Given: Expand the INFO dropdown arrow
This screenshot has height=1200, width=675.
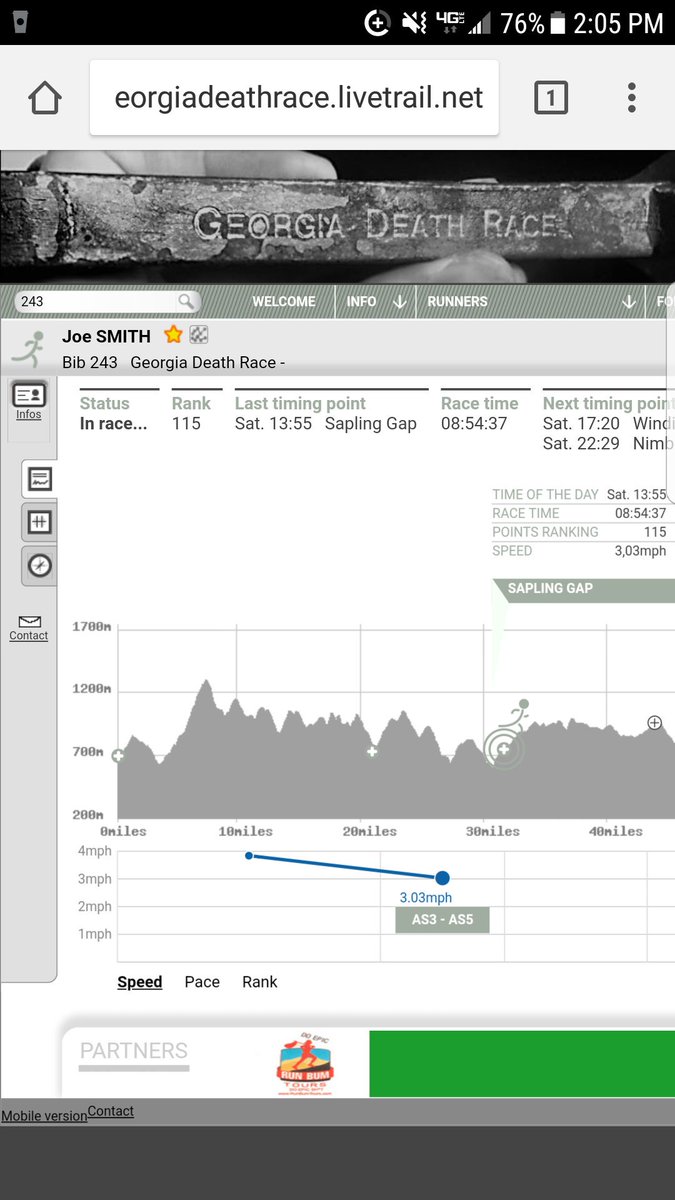Looking at the screenshot, I should pyautogui.click(x=400, y=301).
